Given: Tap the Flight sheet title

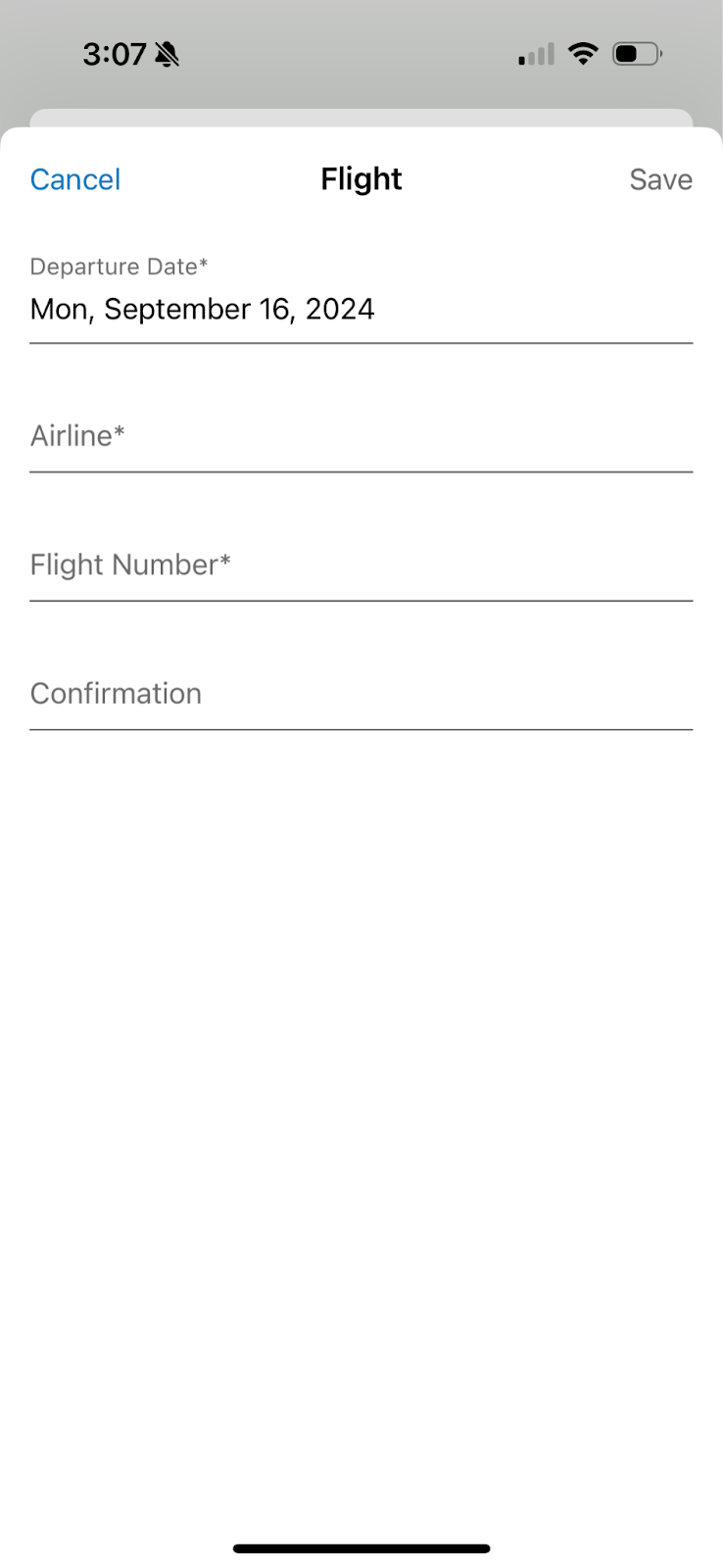Looking at the screenshot, I should coord(361,179).
